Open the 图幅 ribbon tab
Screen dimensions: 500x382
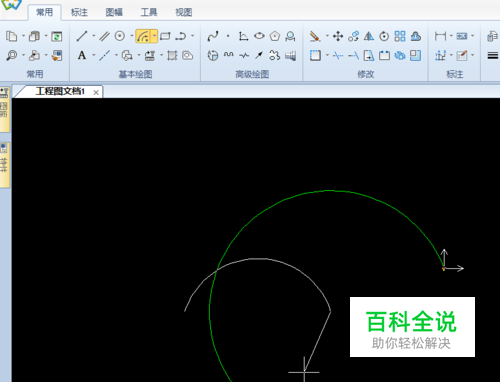point(114,12)
